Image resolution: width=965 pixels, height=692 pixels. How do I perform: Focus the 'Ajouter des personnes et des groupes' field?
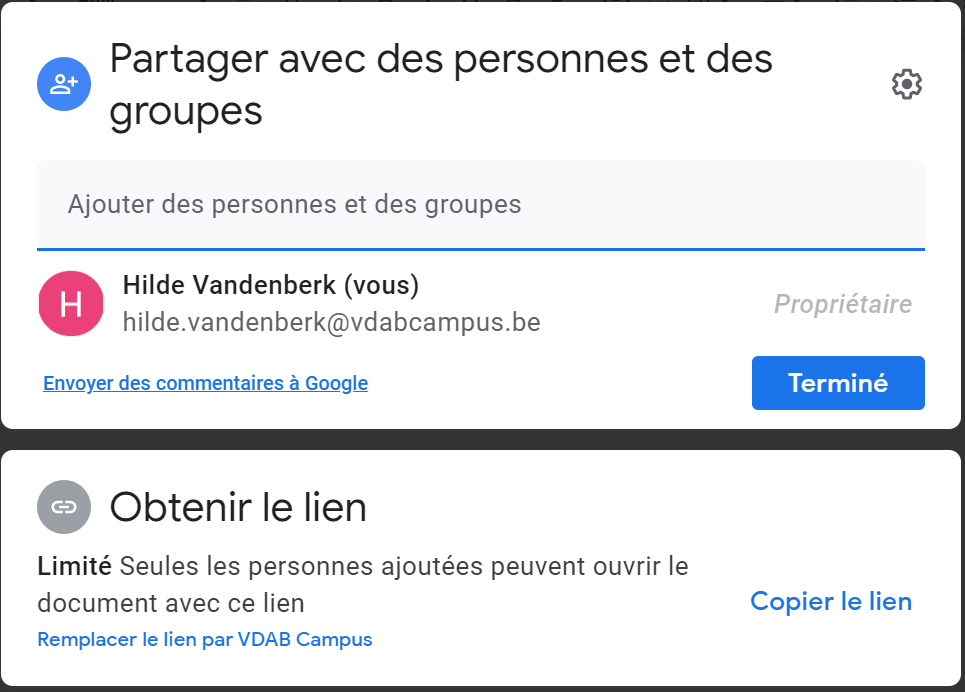pyautogui.click(x=481, y=204)
